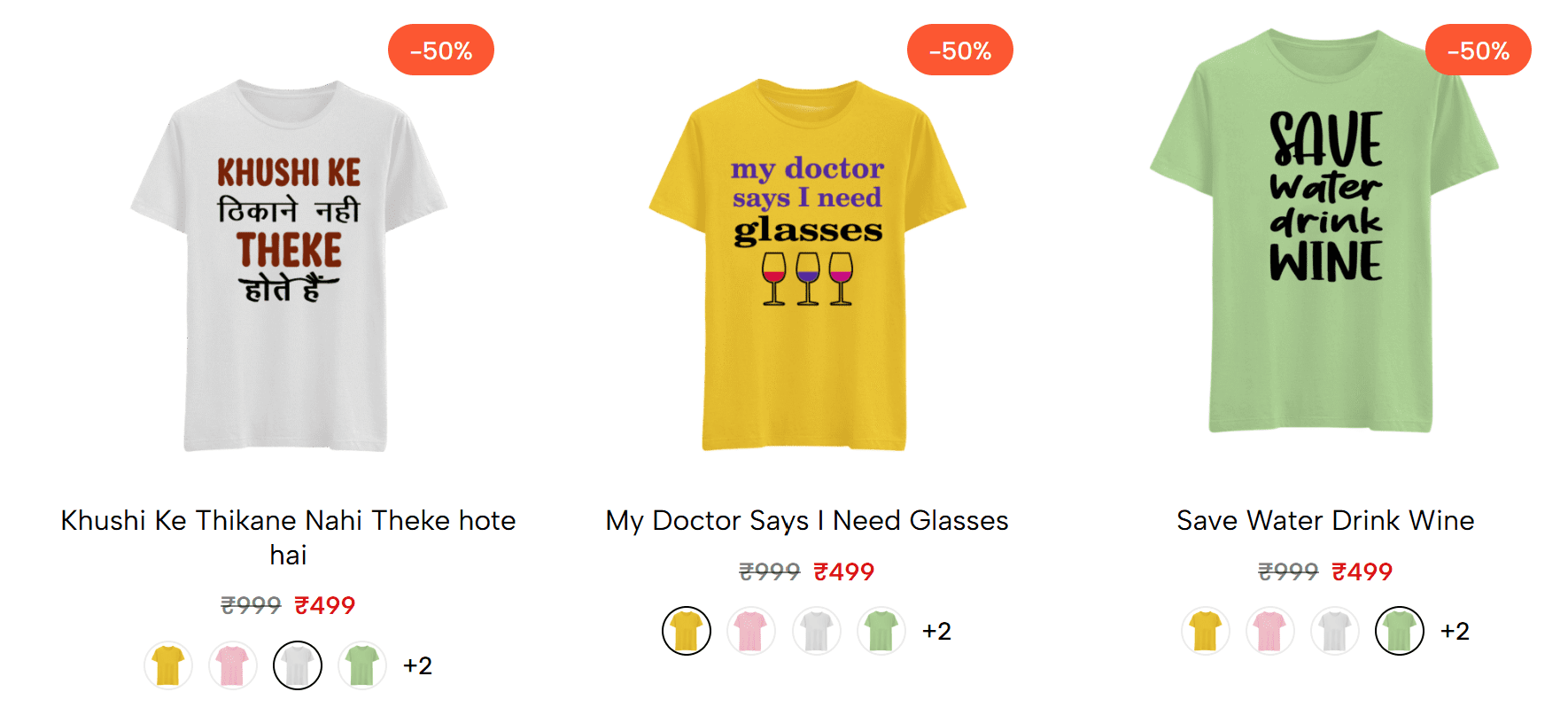The width and height of the screenshot is (1568, 723).
Task: Show the +2 more colors on My Doctor Says shirt
Action: pos(938,631)
